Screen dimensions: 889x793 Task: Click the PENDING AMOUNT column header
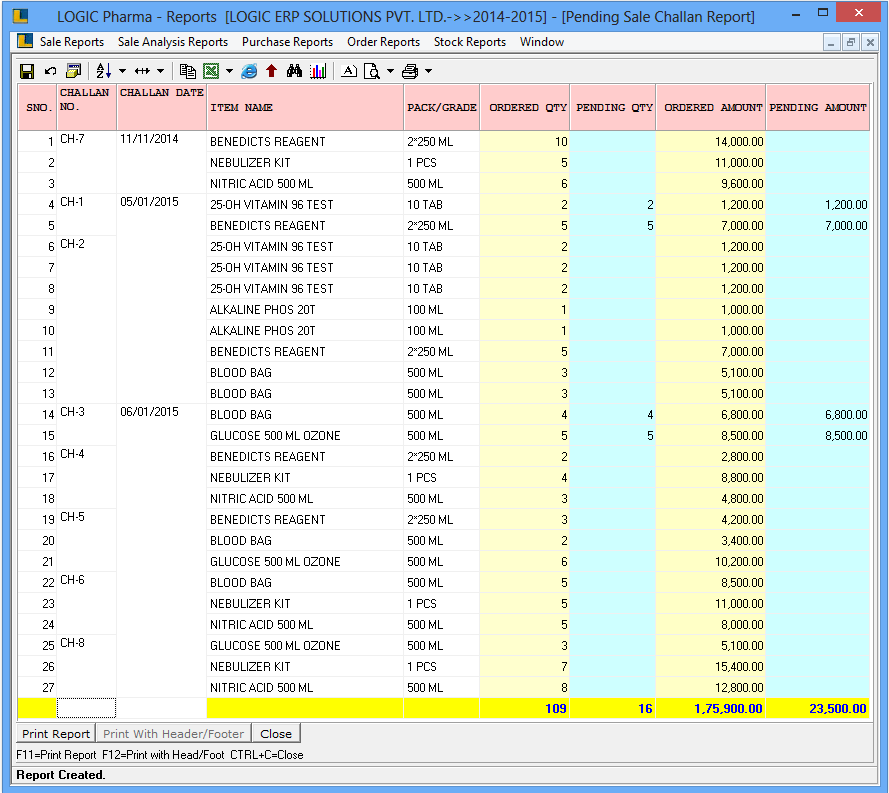click(818, 108)
